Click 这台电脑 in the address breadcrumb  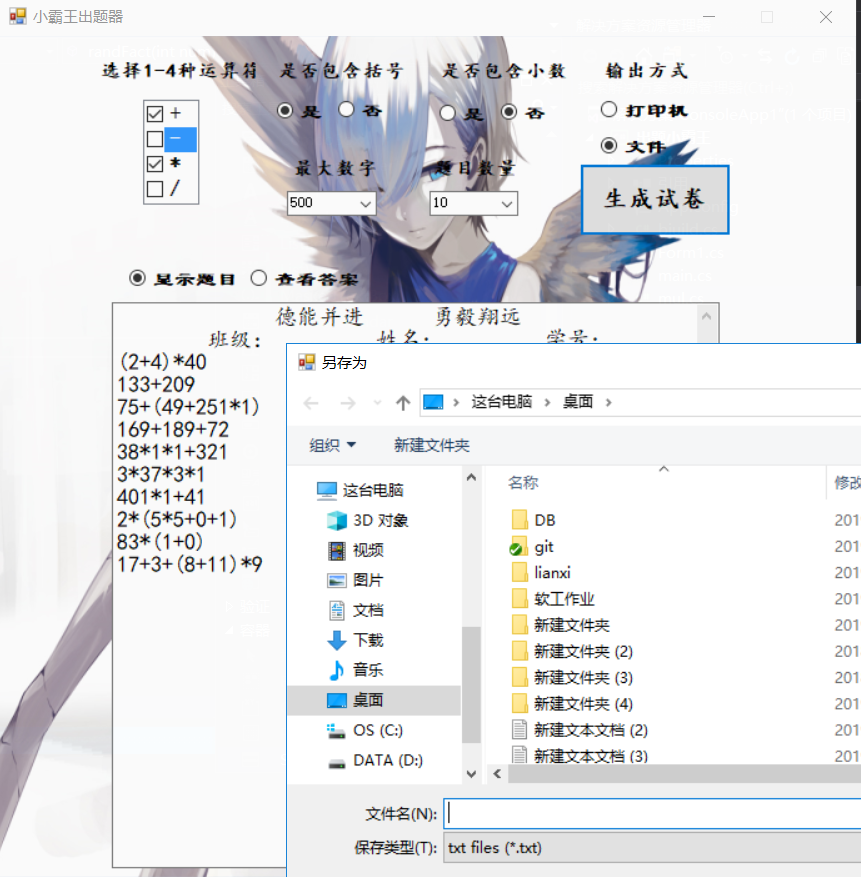(501, 402)
